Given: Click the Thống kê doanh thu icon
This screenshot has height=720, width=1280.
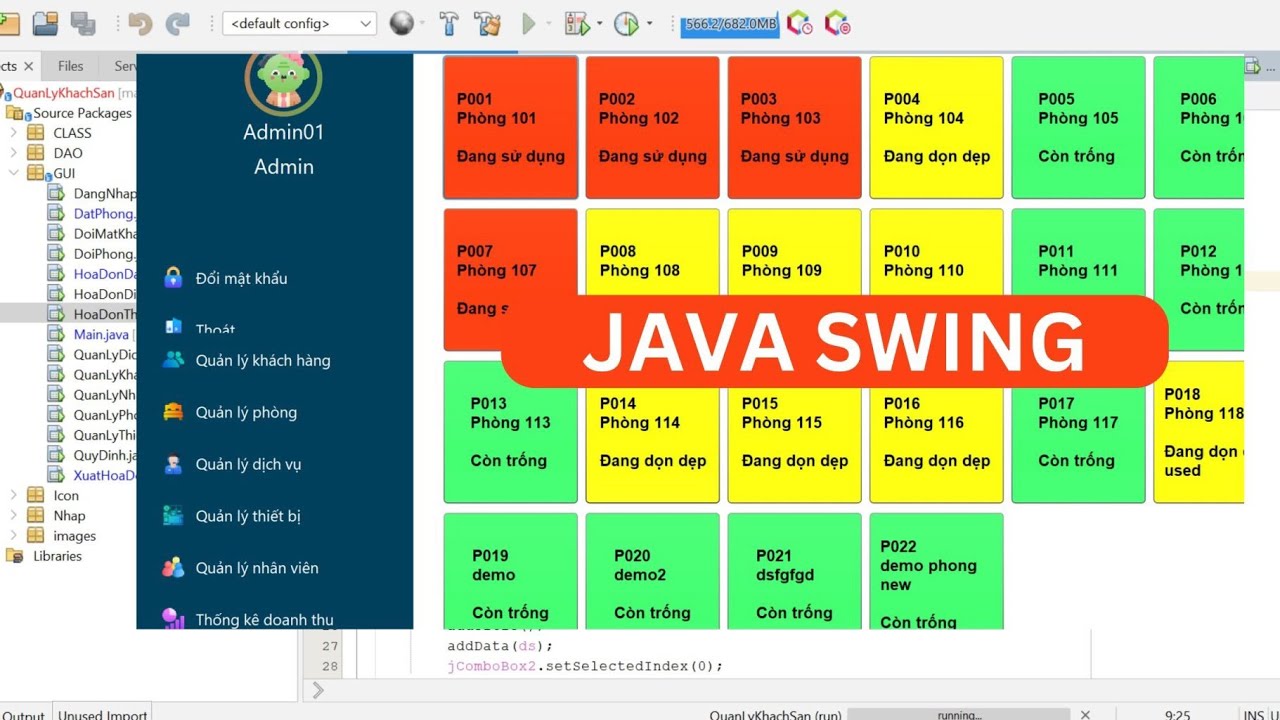Looking at the screenshot, I should click(173, 618).
